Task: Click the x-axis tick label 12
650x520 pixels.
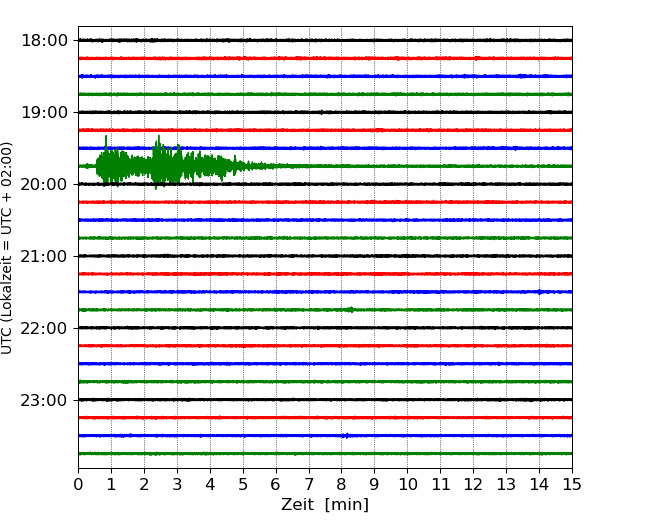Action: pos(473,484)
